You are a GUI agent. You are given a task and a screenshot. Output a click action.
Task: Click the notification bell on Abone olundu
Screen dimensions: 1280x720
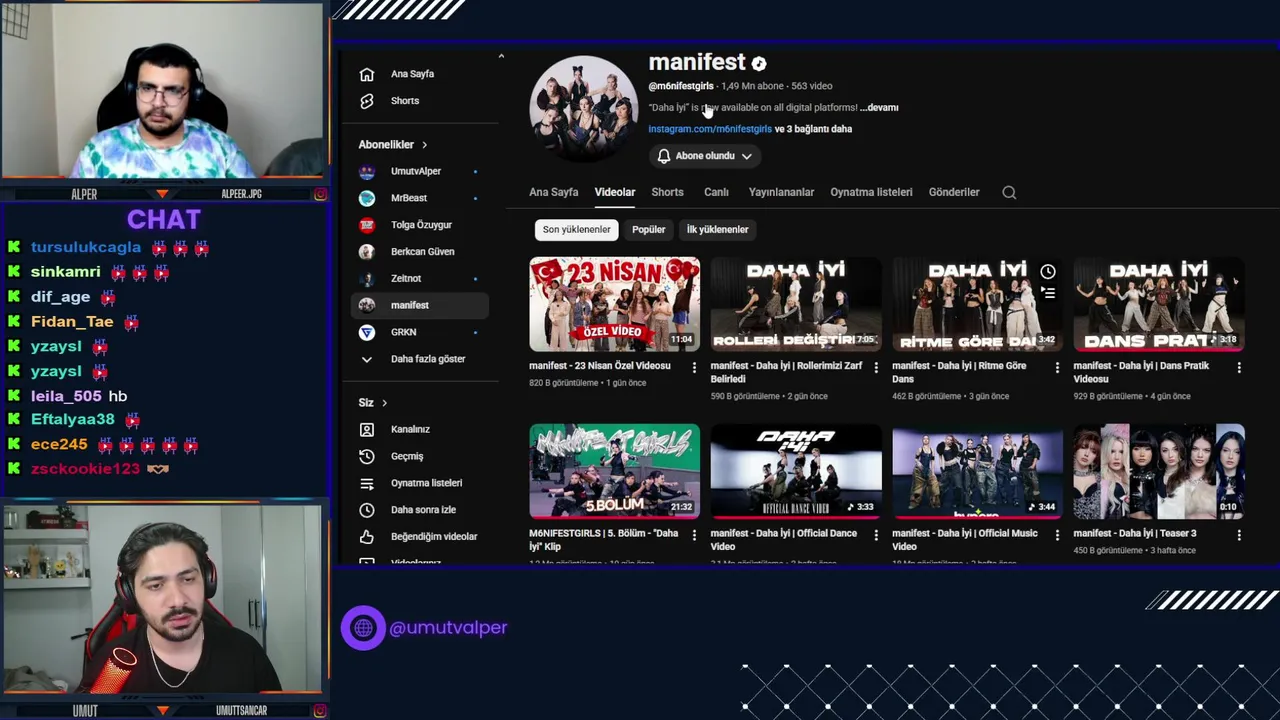(x=664, y=156)
